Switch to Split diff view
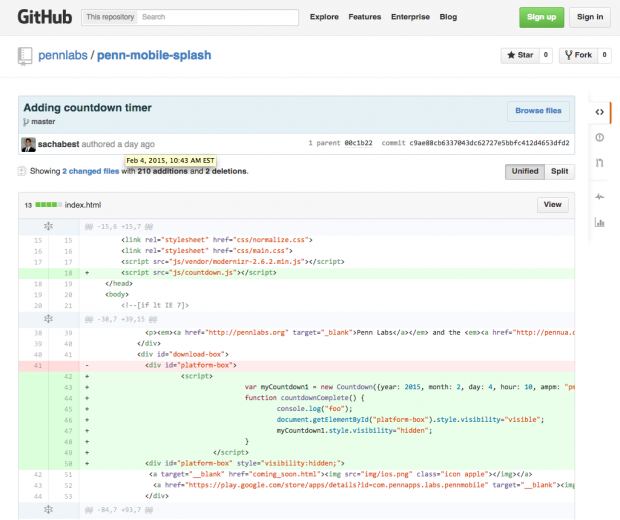This screenshot has height=520, width=620. pos(560,171)
